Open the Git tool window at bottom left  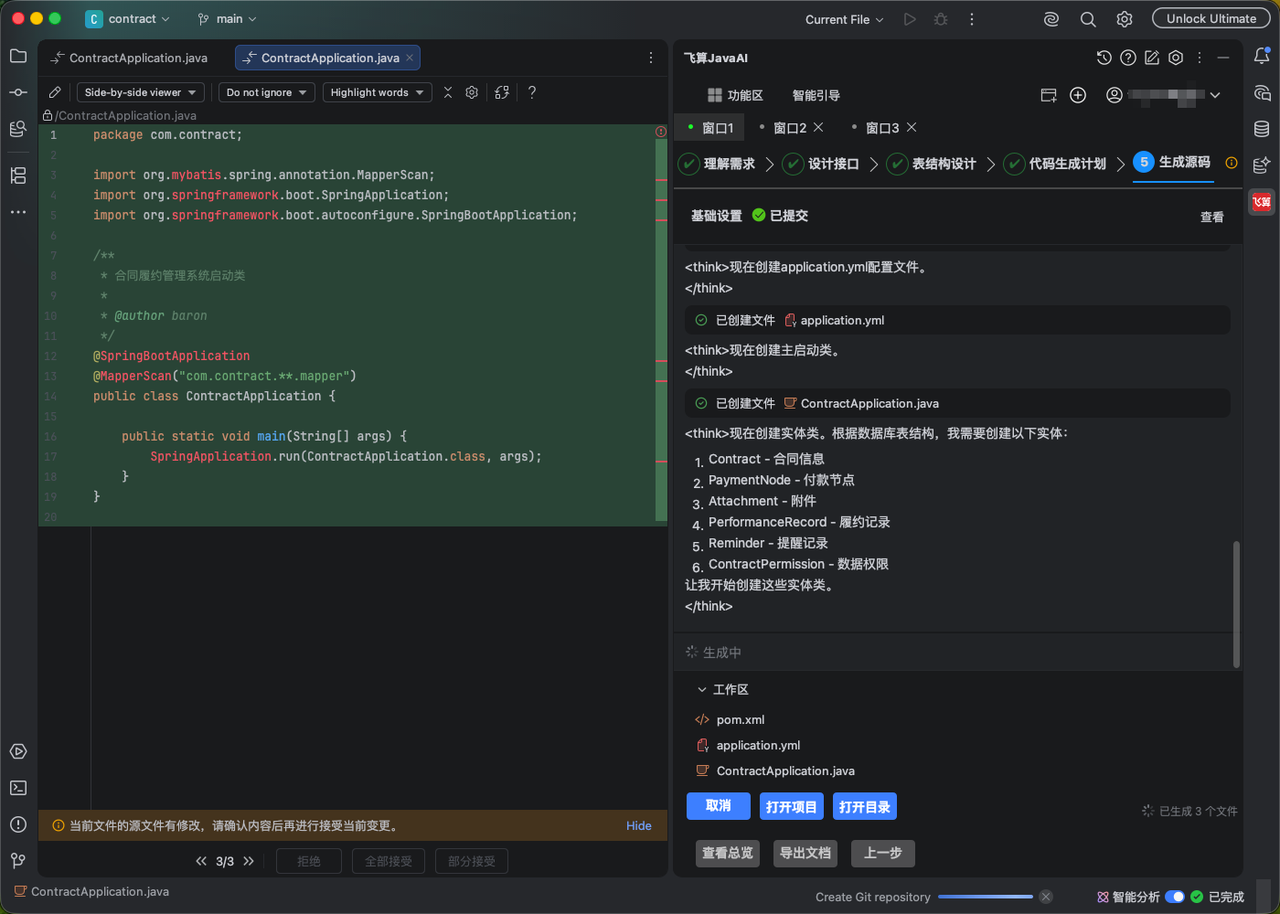[18, 860]
